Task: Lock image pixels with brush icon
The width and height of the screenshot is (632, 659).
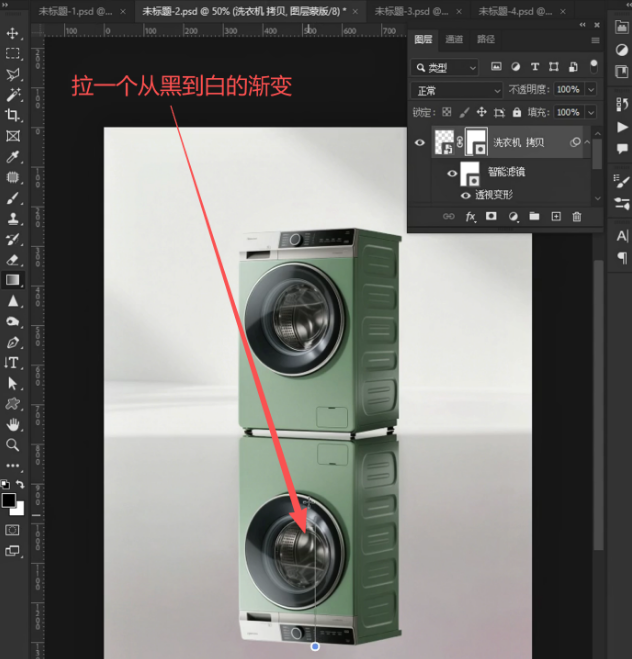Action: 464,112
